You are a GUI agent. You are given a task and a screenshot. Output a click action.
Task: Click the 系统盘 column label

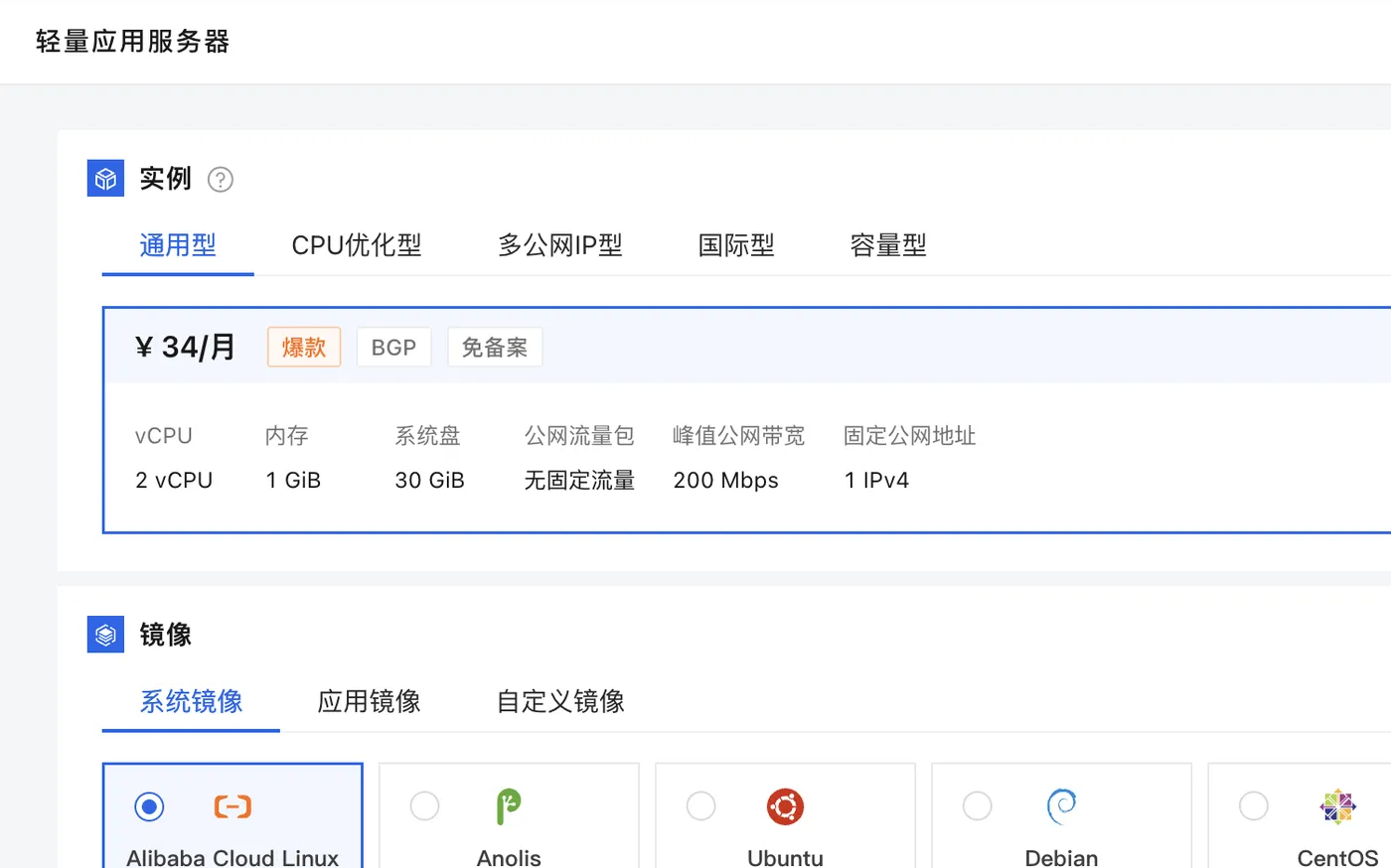pyautogui.click(x=427, y=436)
